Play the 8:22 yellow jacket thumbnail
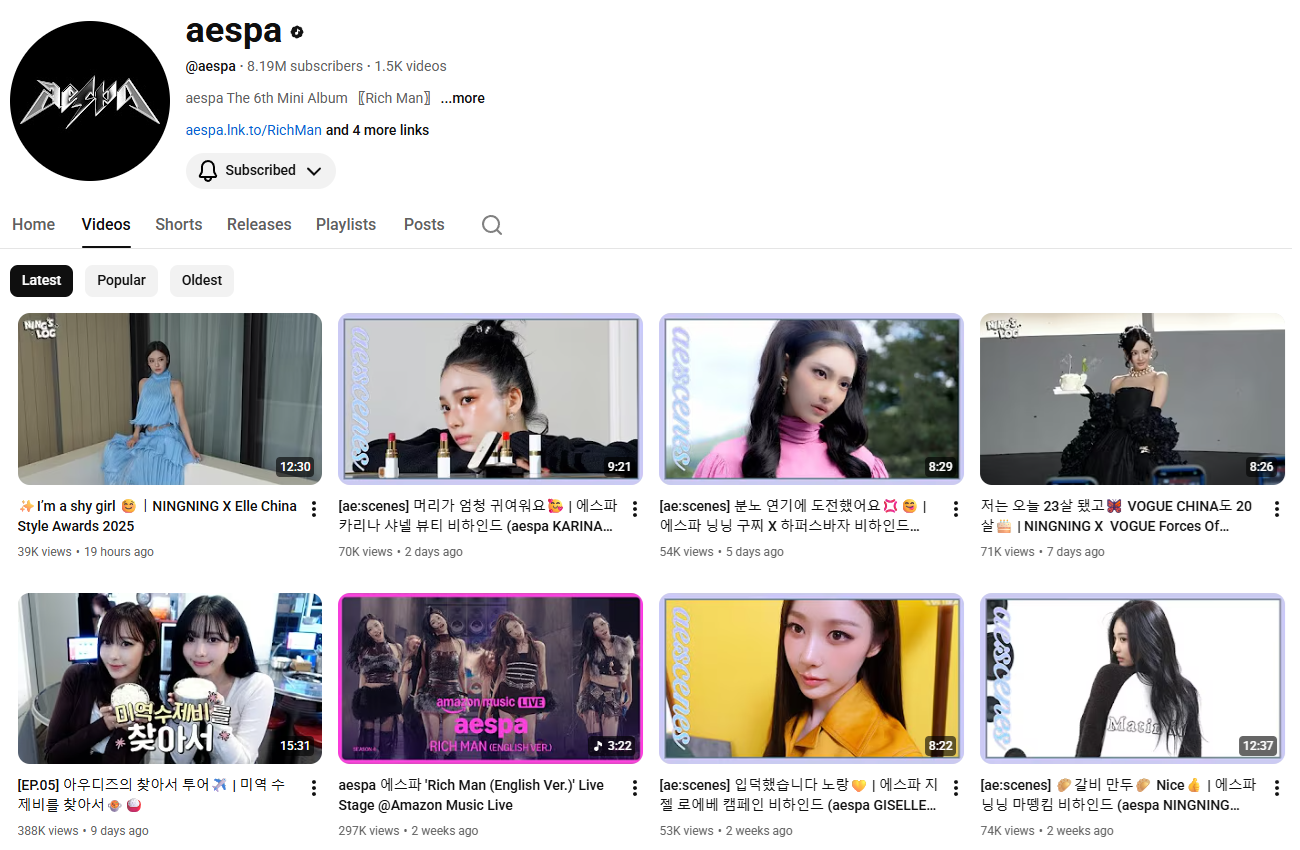 pyautogui.click(x=812, y=678)
